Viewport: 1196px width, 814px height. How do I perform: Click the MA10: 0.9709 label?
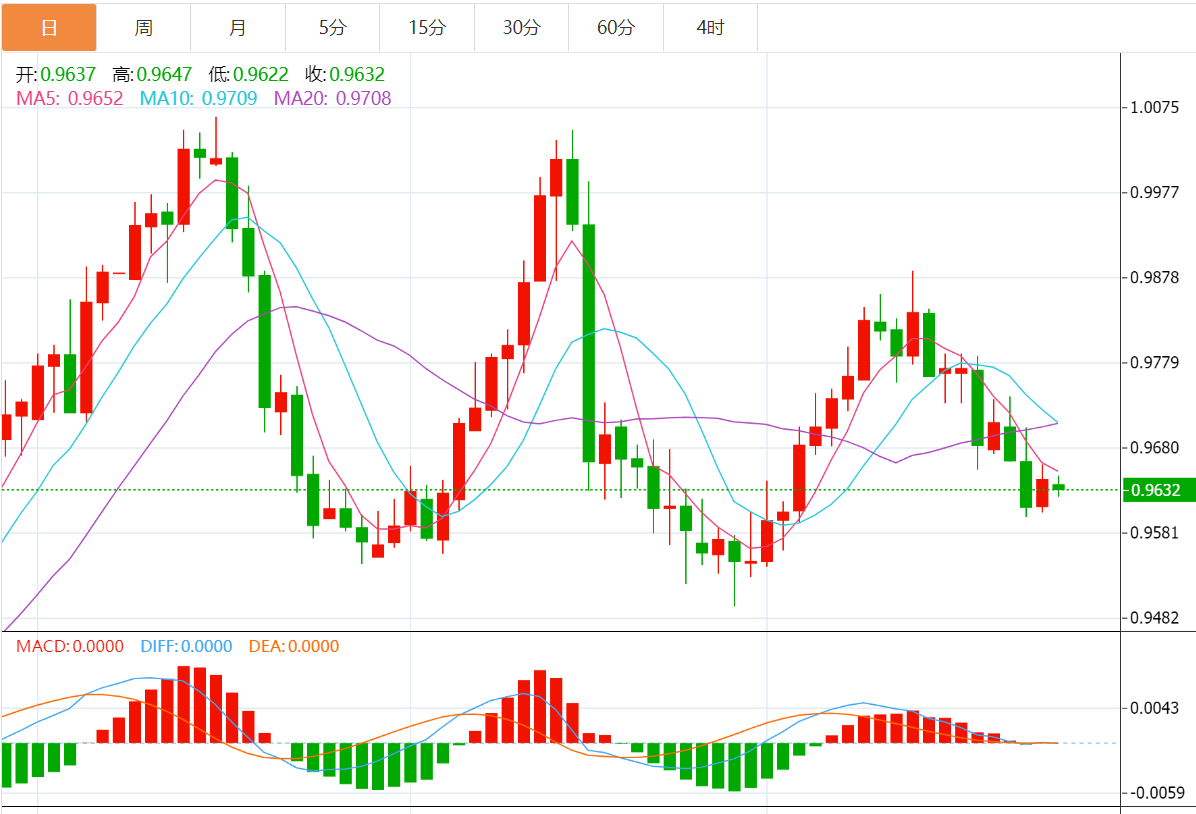(198, 98)
